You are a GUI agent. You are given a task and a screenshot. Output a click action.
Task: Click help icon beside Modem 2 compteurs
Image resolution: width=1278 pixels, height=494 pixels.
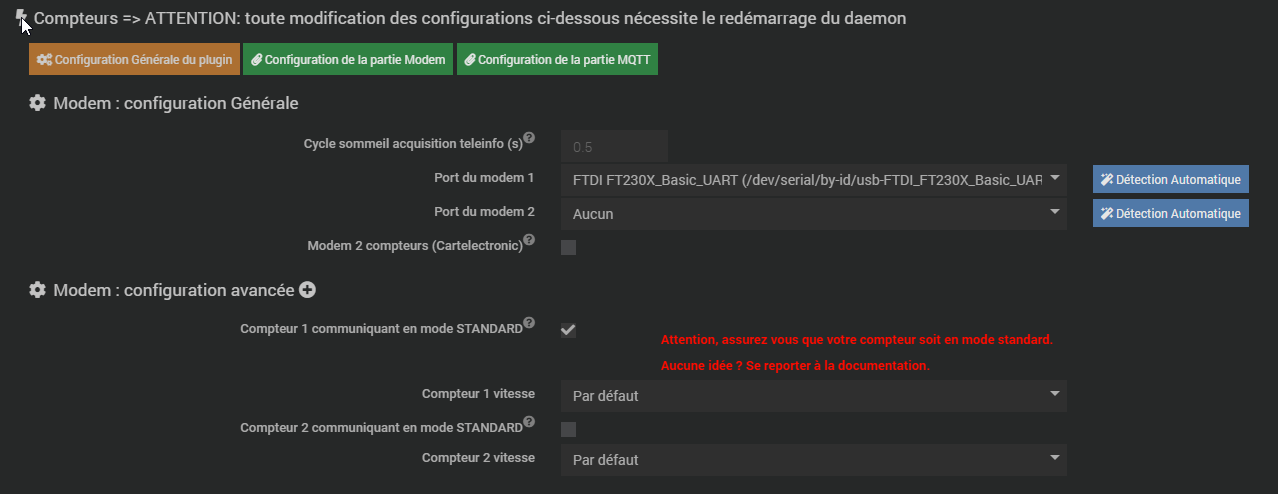(529, 240)
